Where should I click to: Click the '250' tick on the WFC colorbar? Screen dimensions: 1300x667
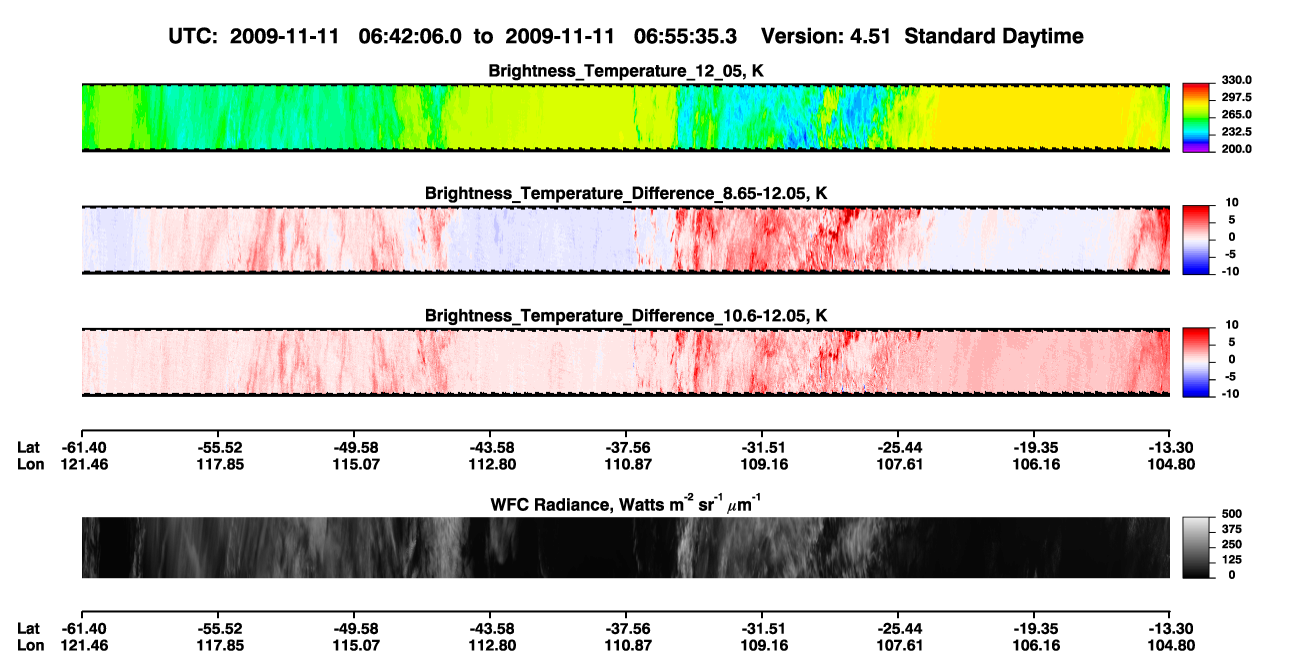click(x=1232, y=543)
